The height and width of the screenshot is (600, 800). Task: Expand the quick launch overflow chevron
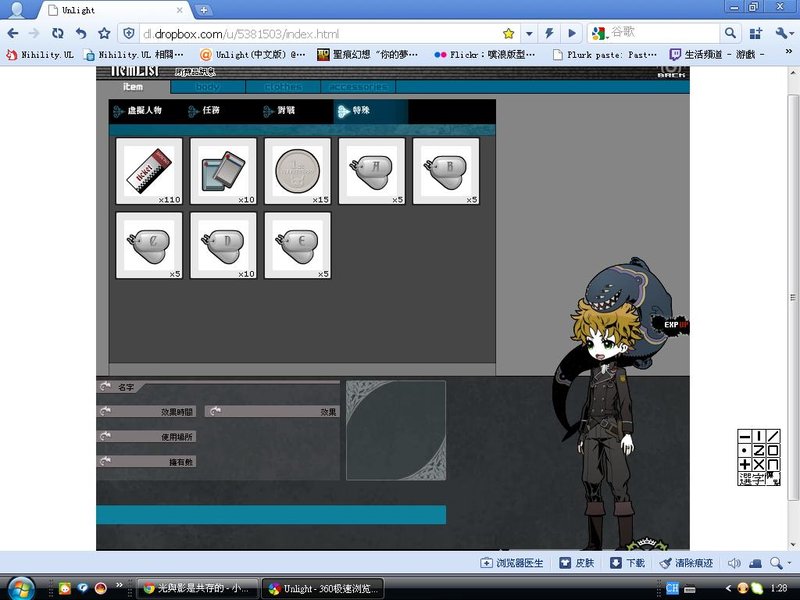(119, 585)
